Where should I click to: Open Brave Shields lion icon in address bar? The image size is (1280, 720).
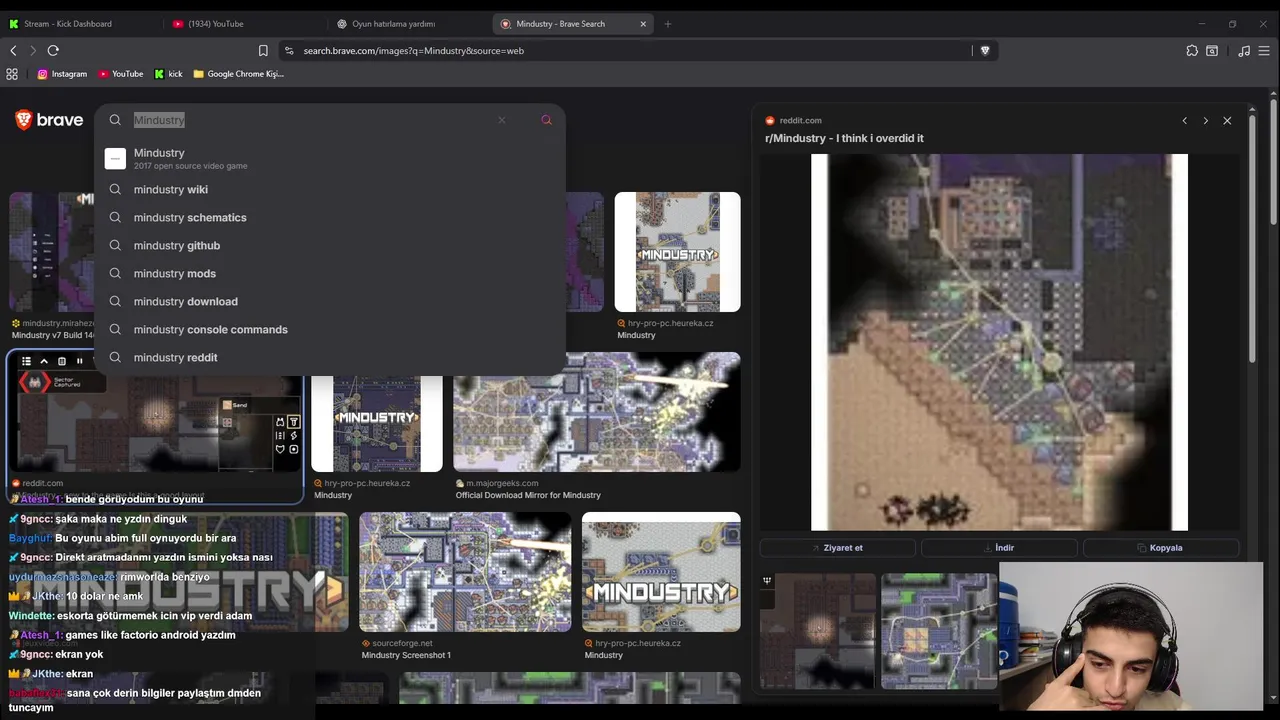pyautogui.click(x=985, y=50)
